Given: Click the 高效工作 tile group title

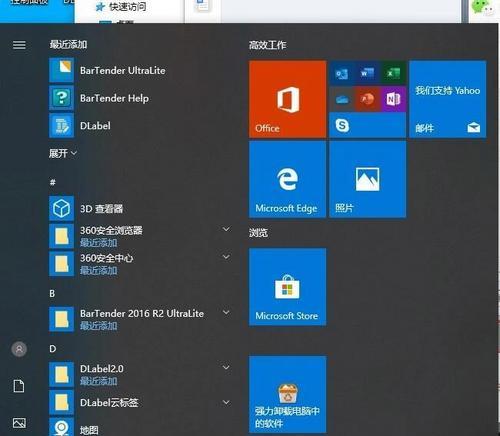Looking at the screenshot, I should 268,45.
